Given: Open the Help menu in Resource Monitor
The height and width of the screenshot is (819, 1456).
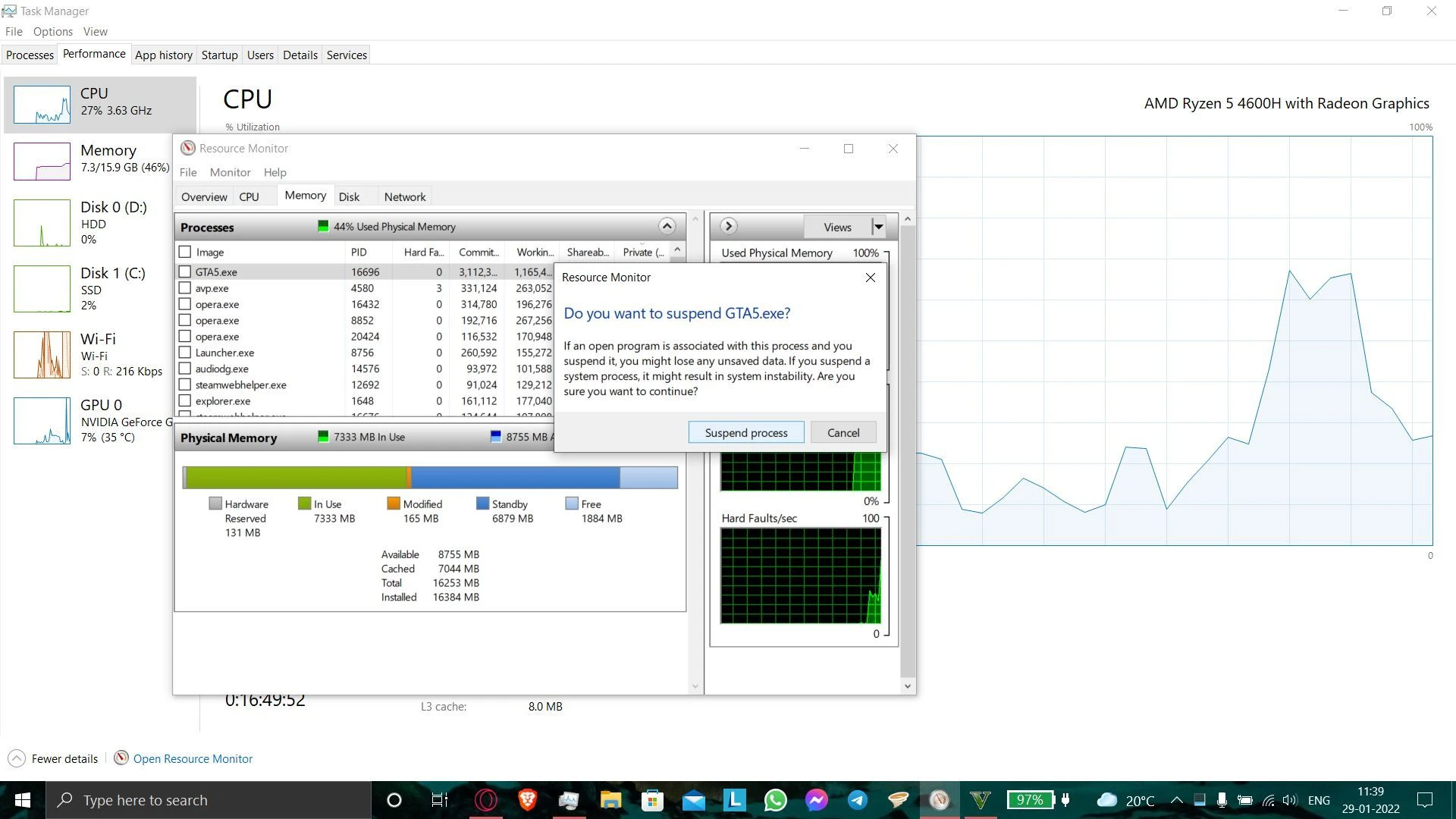Looking at the screenshot, I should (x=275, y=172).
